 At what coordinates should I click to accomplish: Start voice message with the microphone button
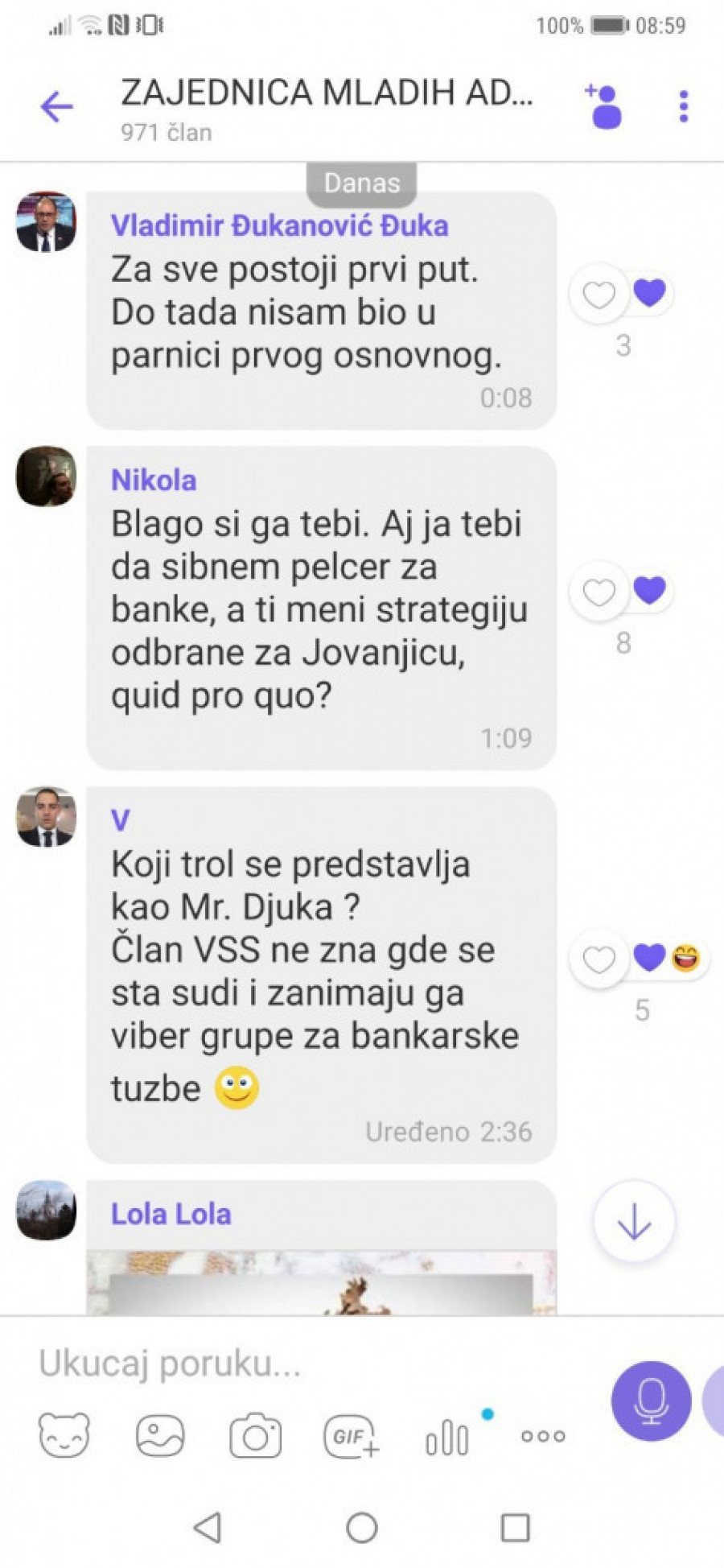651,1401
